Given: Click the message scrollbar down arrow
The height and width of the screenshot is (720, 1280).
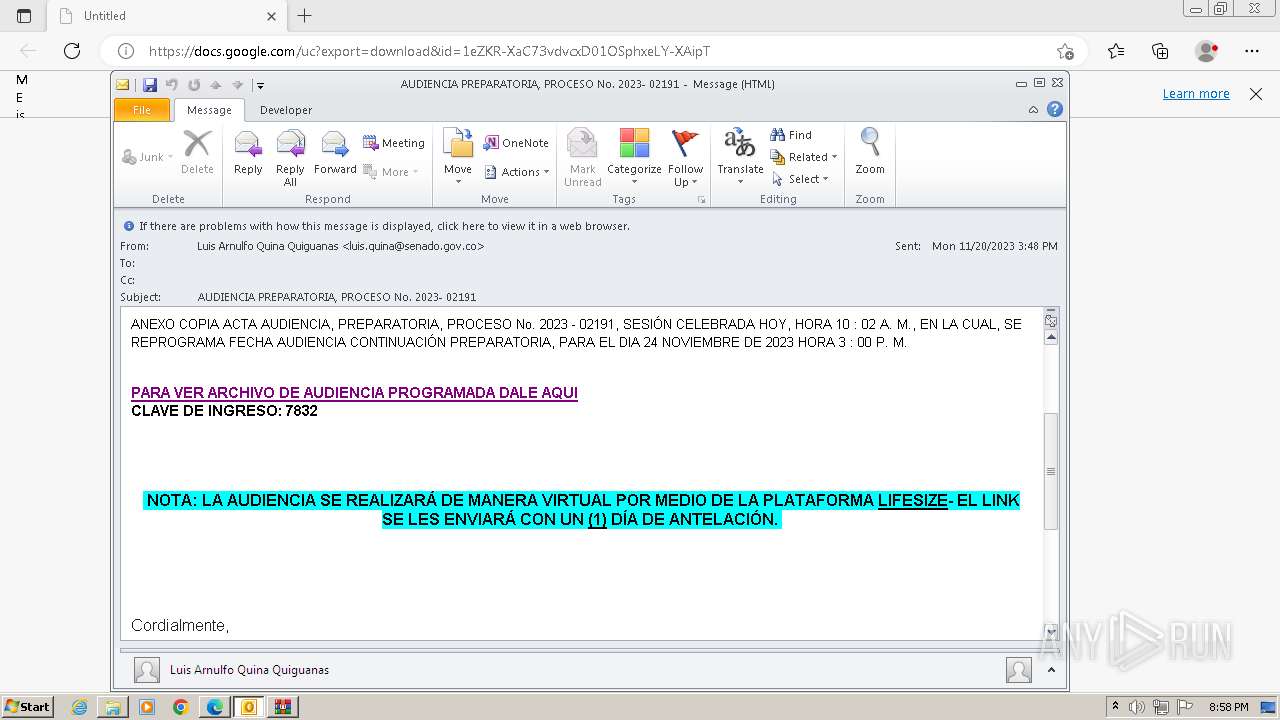Looking at the screenshot, I should coord(1051,632).
